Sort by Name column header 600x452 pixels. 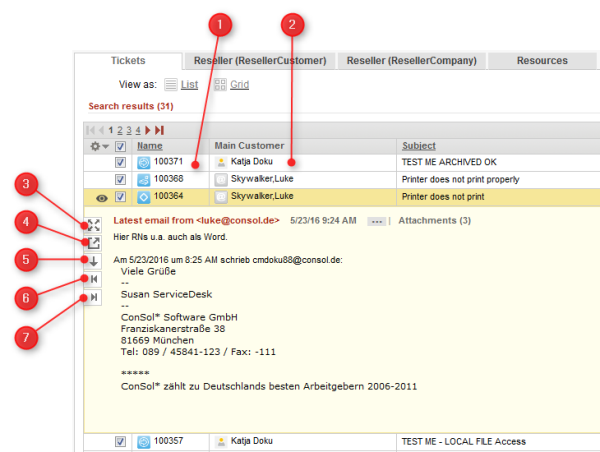pyautogui.click(x=150, y=146)
